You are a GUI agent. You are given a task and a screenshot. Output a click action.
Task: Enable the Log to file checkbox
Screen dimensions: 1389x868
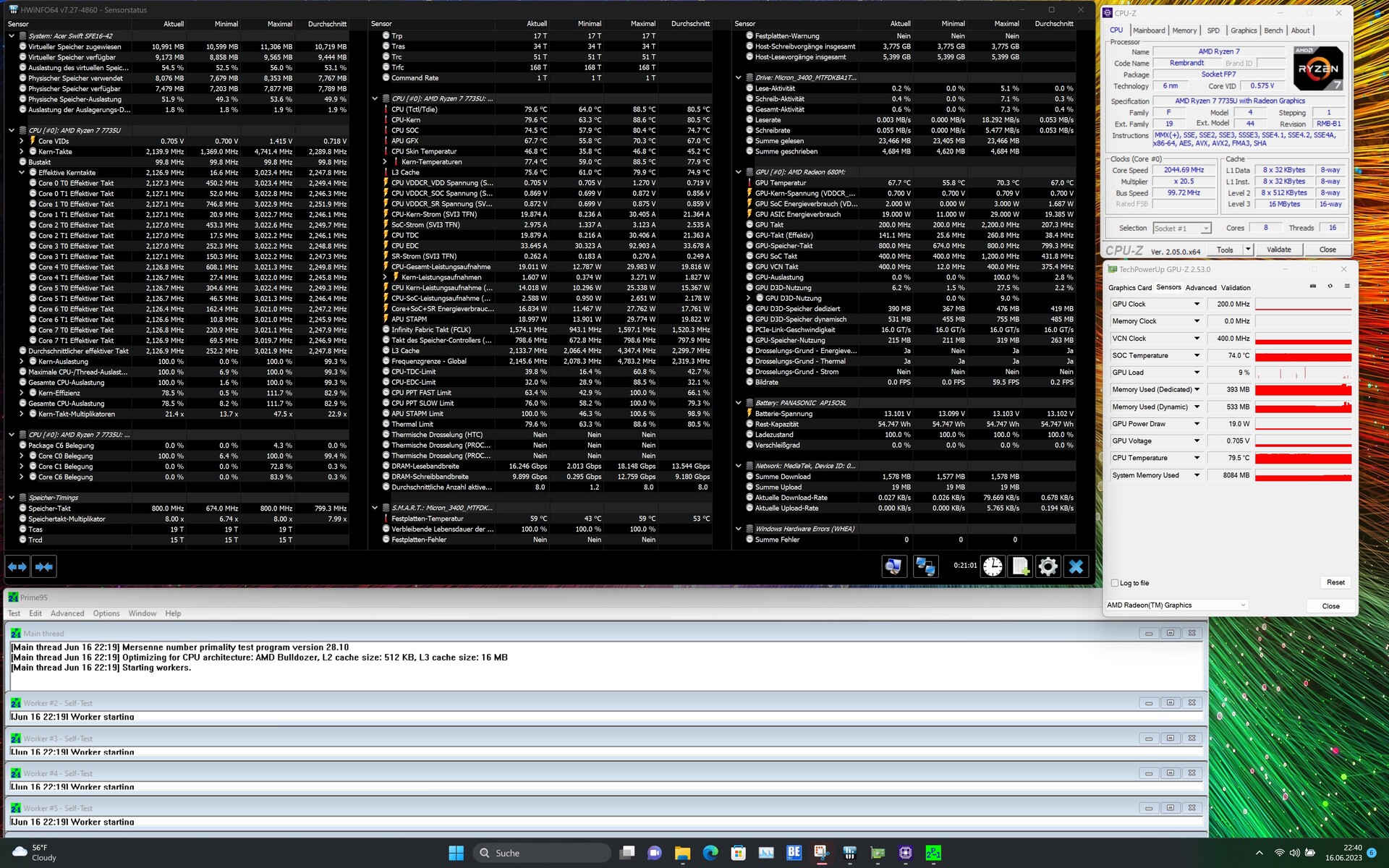click(1115, 583)
